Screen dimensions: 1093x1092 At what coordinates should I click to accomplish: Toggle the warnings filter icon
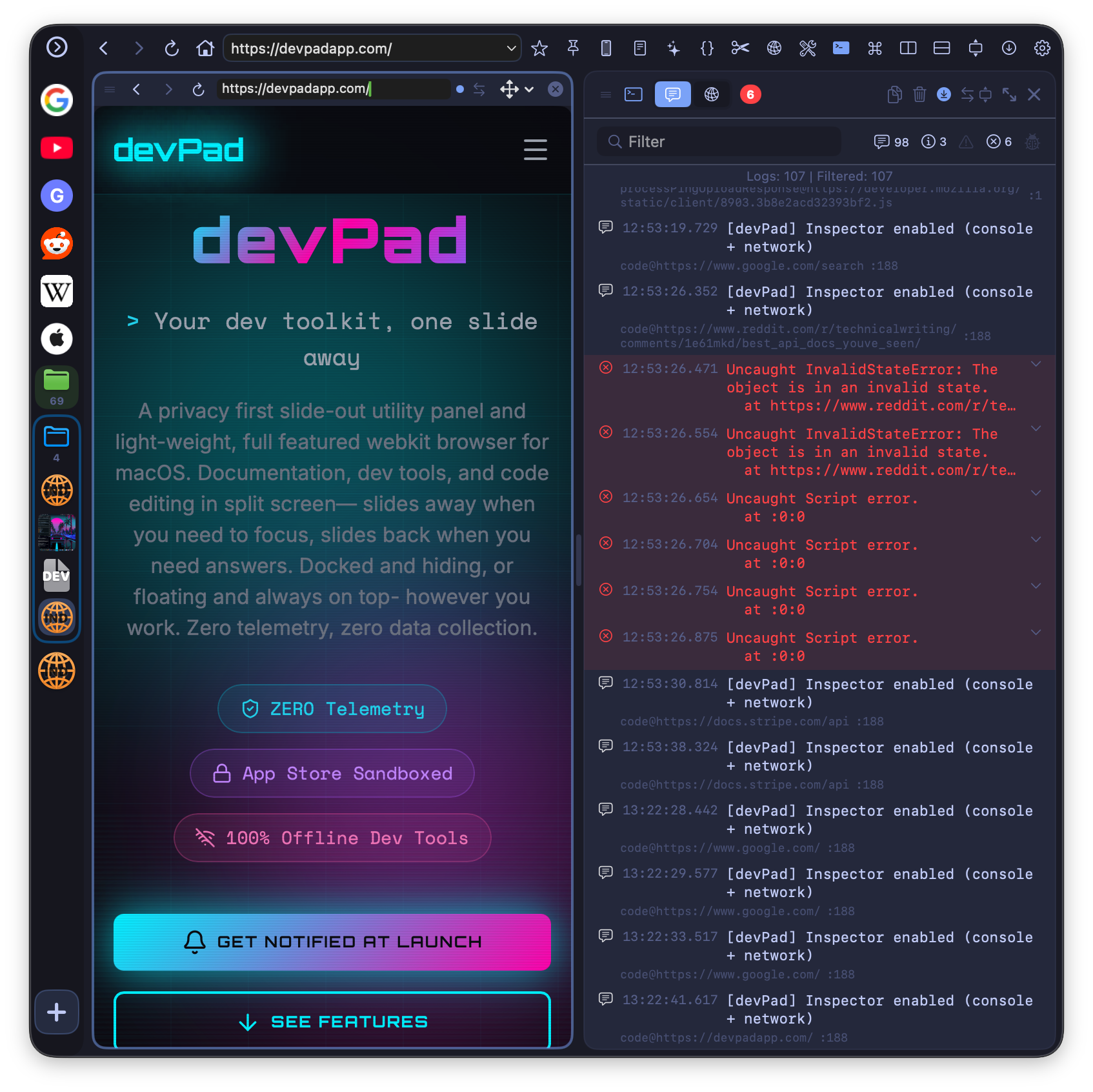pos(966,142)
